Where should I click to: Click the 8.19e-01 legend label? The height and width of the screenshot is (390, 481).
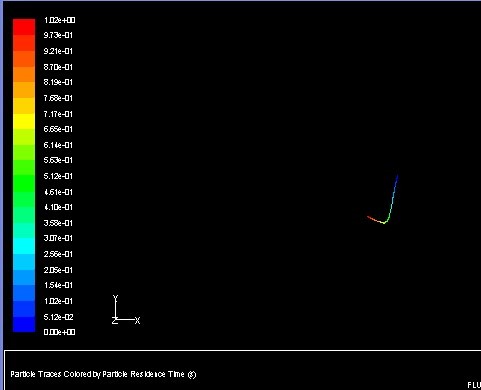click(x=58, y=82)
